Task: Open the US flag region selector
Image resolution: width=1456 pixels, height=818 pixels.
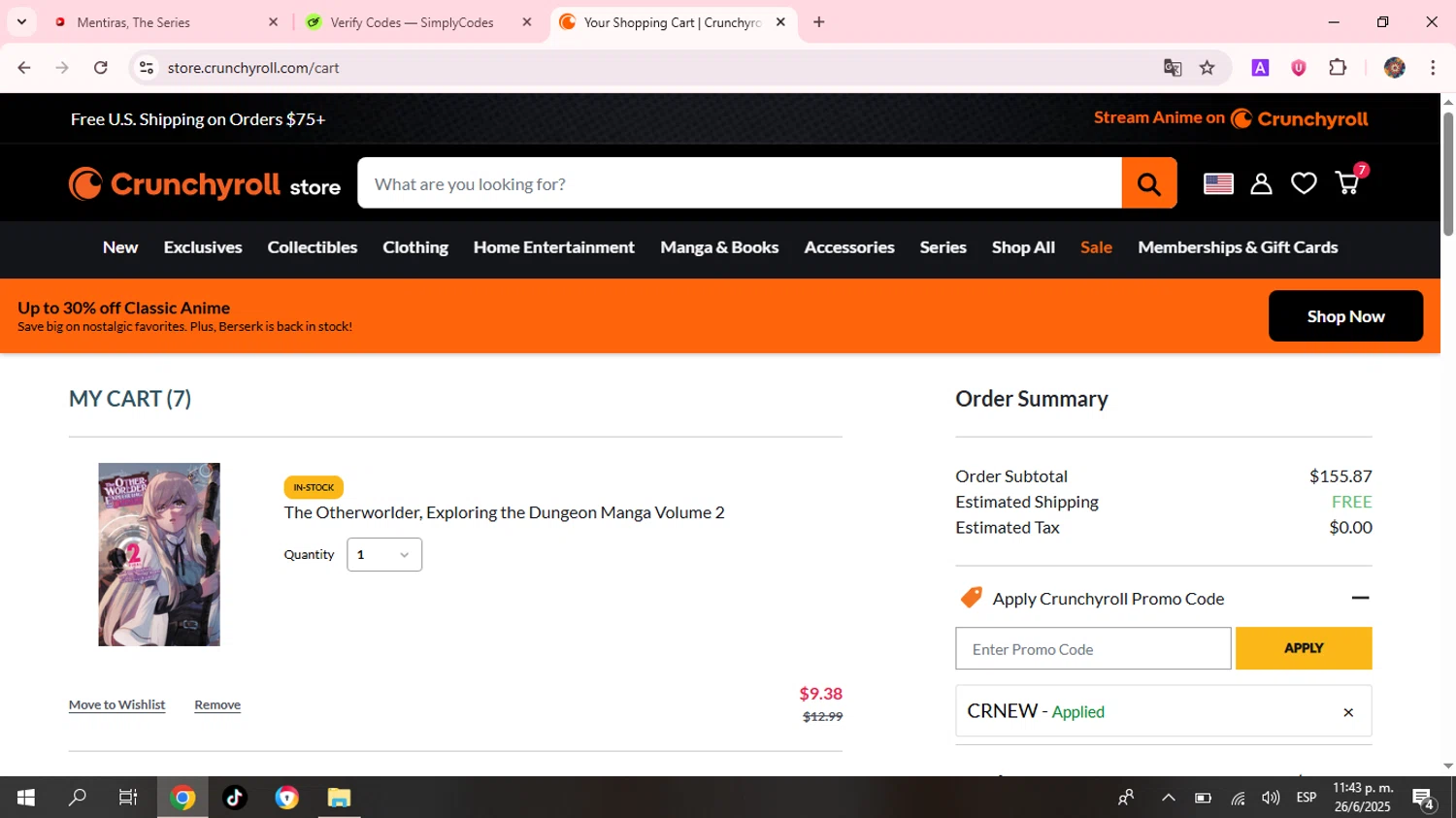Action: (1218, 183)
